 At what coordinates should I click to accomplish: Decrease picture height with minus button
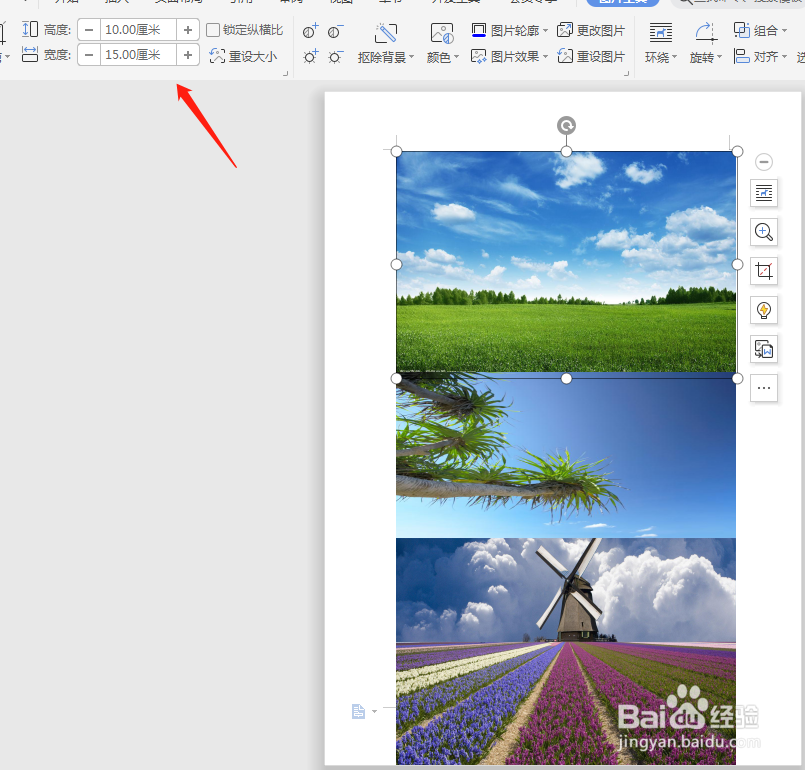click(x=89, y=30)
